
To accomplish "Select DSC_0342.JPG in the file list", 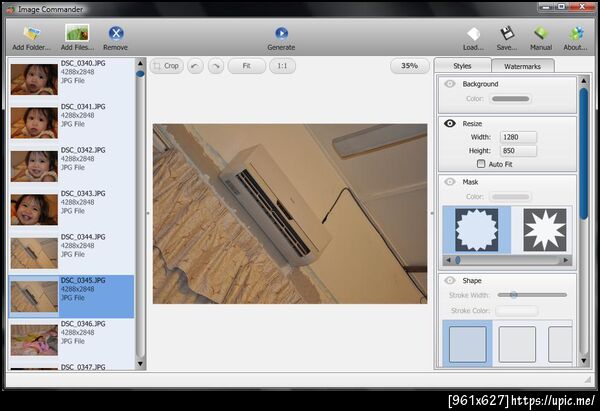I will [x=72, y=165].
